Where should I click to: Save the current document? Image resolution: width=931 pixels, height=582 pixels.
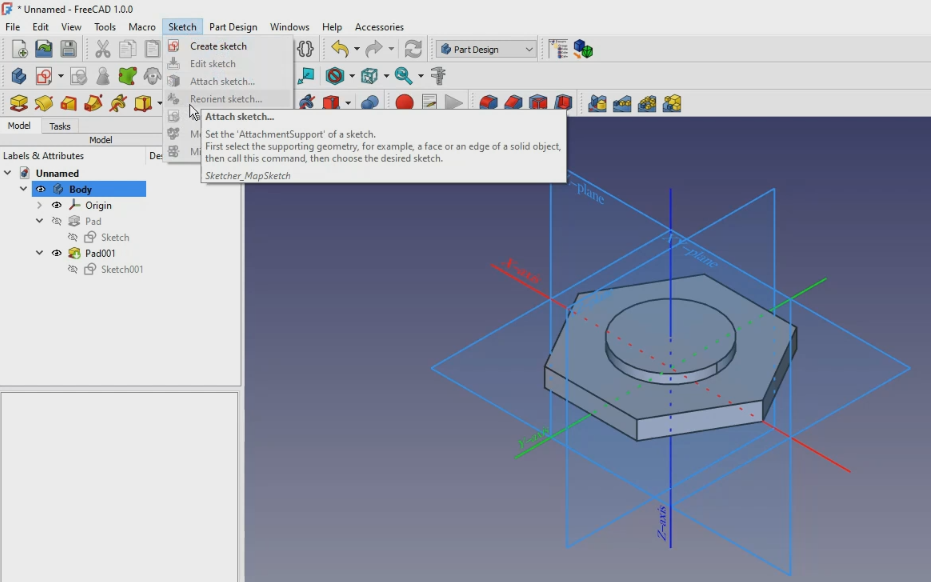point(68,47)
